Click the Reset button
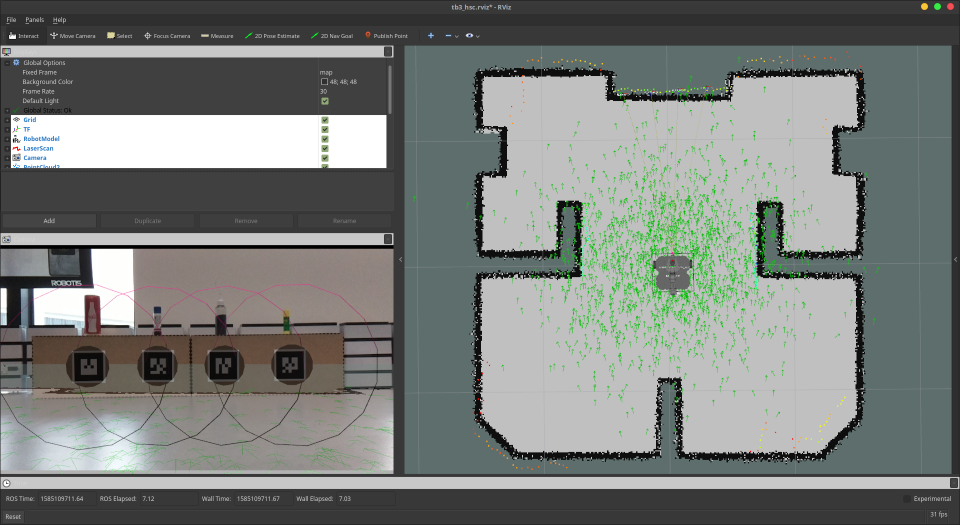The image size is (960, 525). [x=13, y=516]
